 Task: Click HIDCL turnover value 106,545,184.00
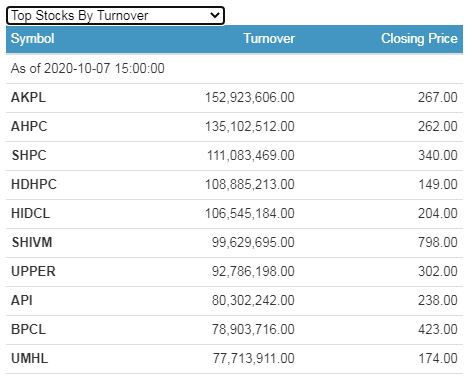tap(250, 214)
